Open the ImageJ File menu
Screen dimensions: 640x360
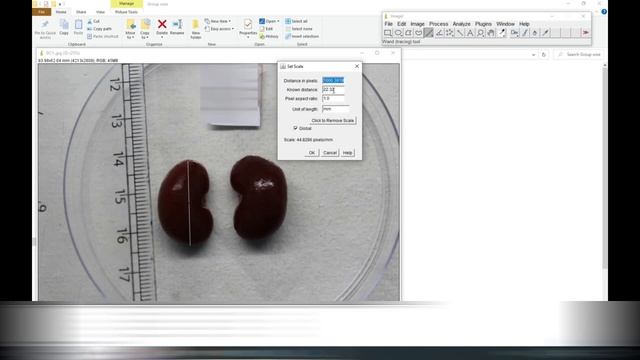pos(389,24)
